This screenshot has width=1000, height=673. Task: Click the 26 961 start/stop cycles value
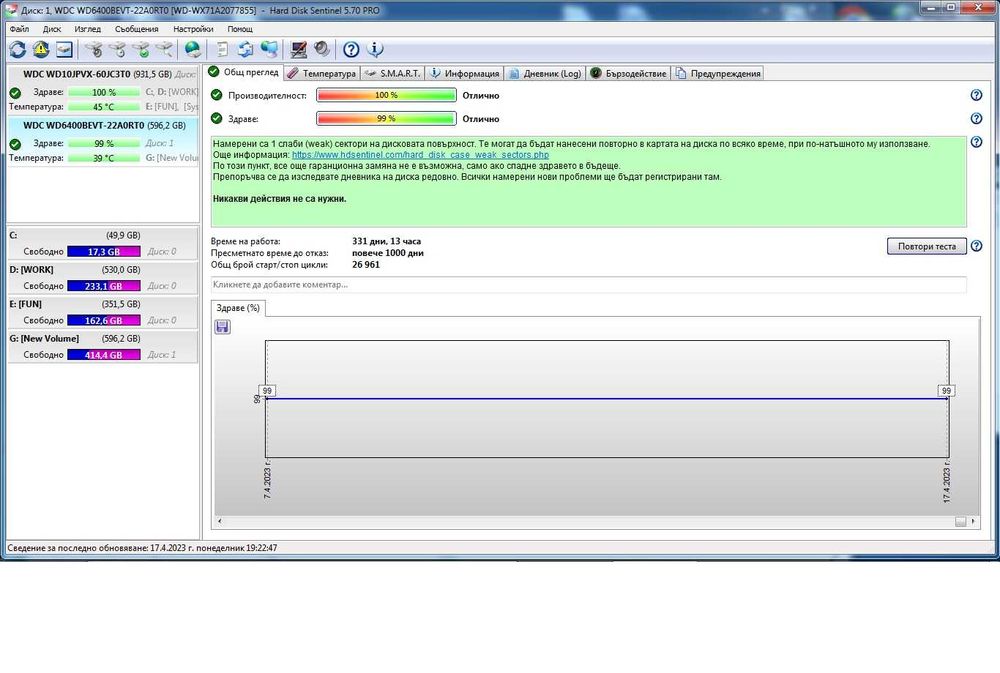(x=365, y=264)
